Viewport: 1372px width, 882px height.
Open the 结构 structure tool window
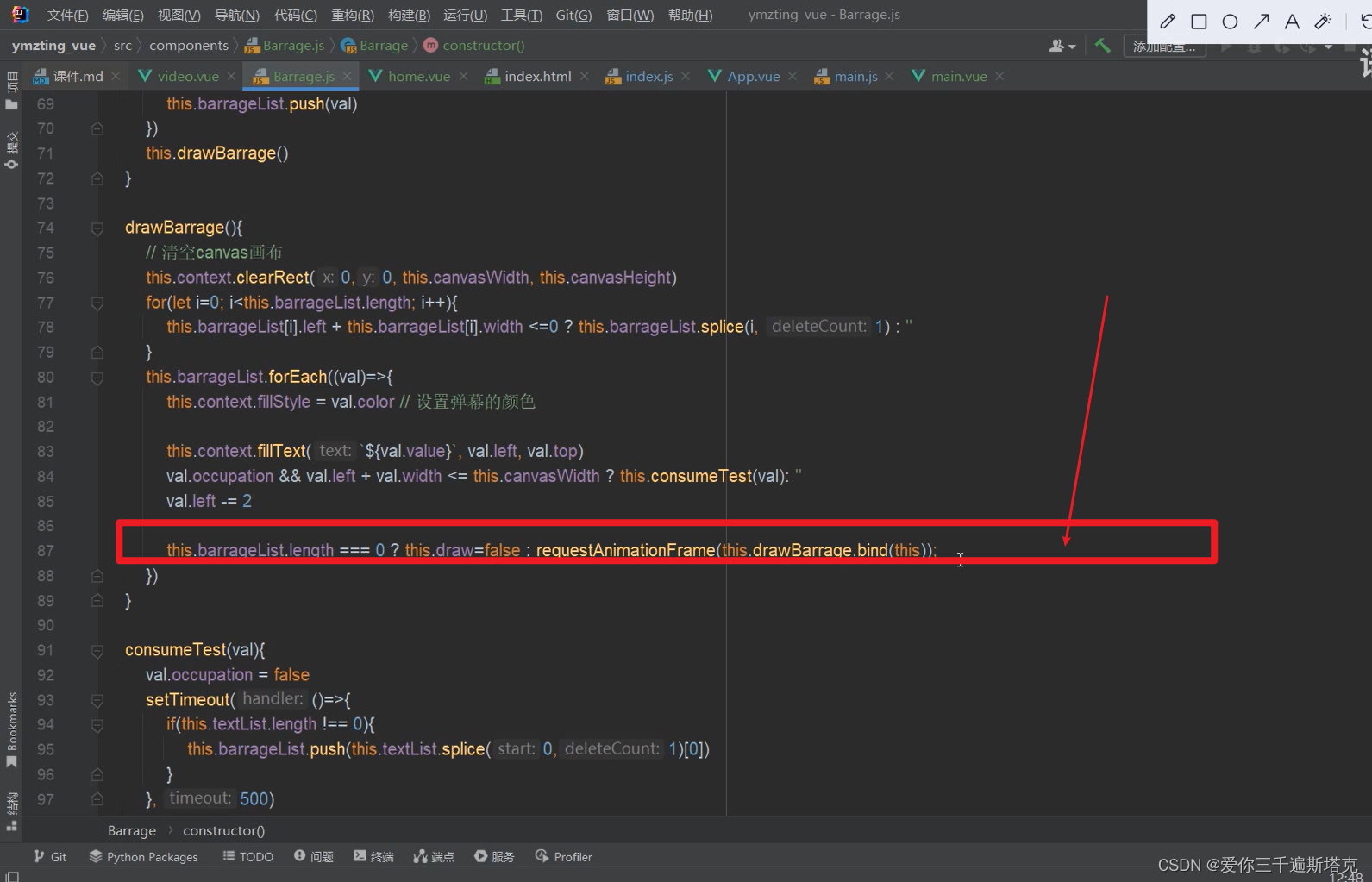[11, 811]
